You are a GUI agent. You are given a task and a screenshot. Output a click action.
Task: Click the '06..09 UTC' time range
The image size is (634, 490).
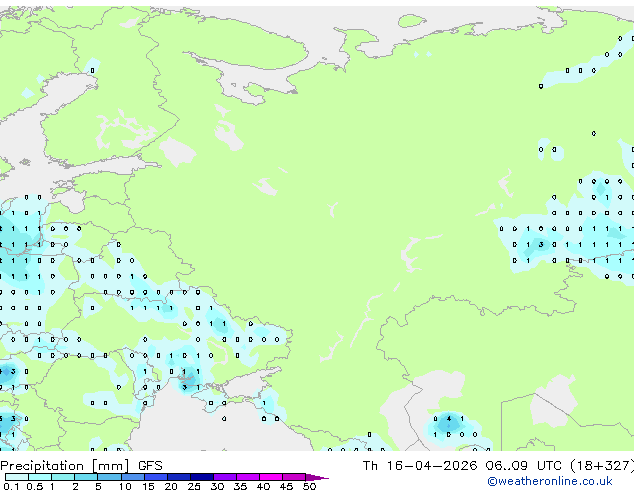524,466
